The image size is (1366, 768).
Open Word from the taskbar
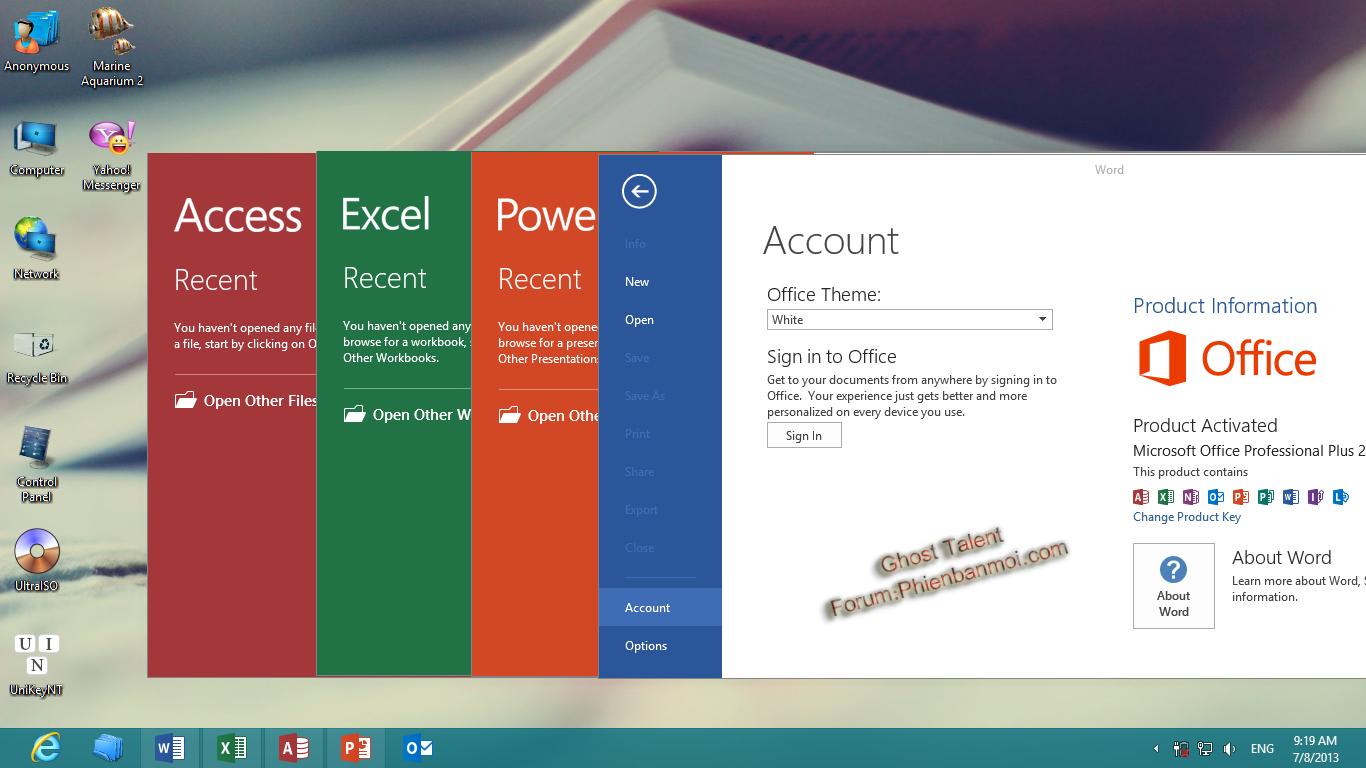(170, 747)
